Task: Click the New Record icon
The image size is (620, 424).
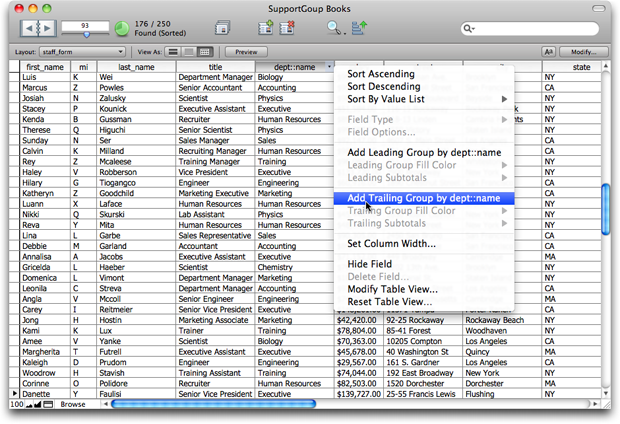Action: [266, 28]
